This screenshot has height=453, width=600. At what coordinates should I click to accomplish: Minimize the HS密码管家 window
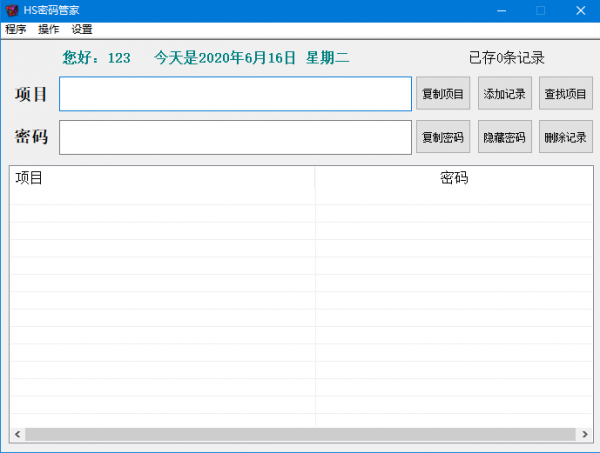(x=501, y=11)
